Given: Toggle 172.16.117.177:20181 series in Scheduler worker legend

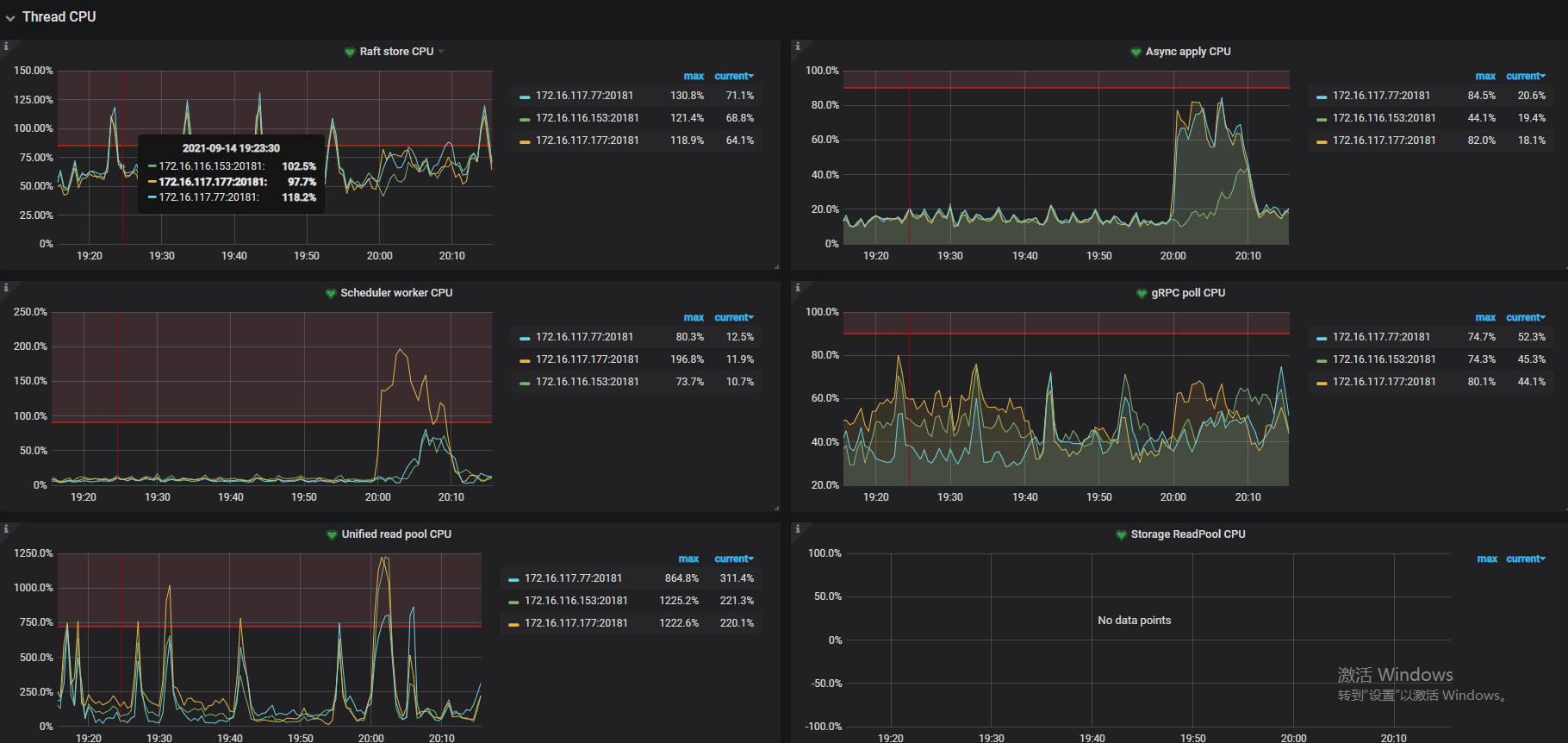Looking at the screenshot, I should 587,359.
